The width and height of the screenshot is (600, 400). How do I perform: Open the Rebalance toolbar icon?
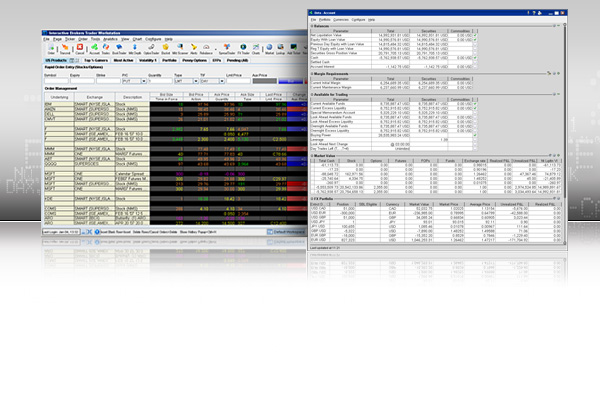click(x=206, y=47)
